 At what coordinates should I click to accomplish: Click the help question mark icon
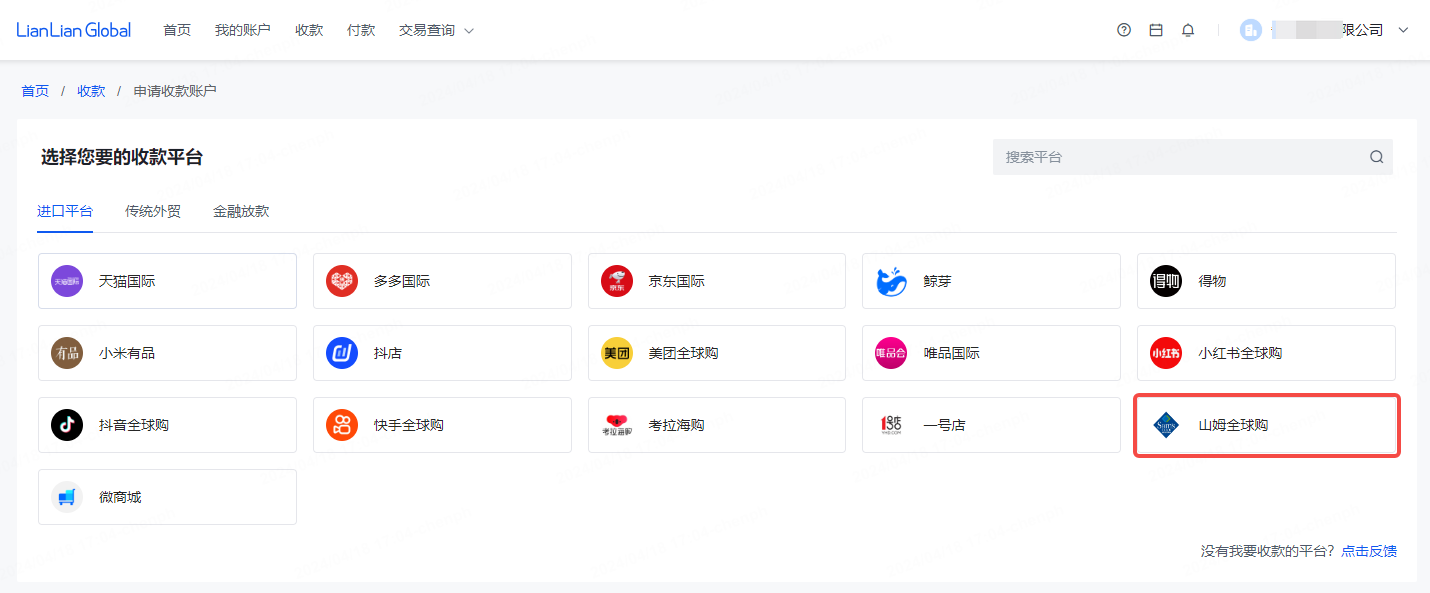coord(1124,30)
